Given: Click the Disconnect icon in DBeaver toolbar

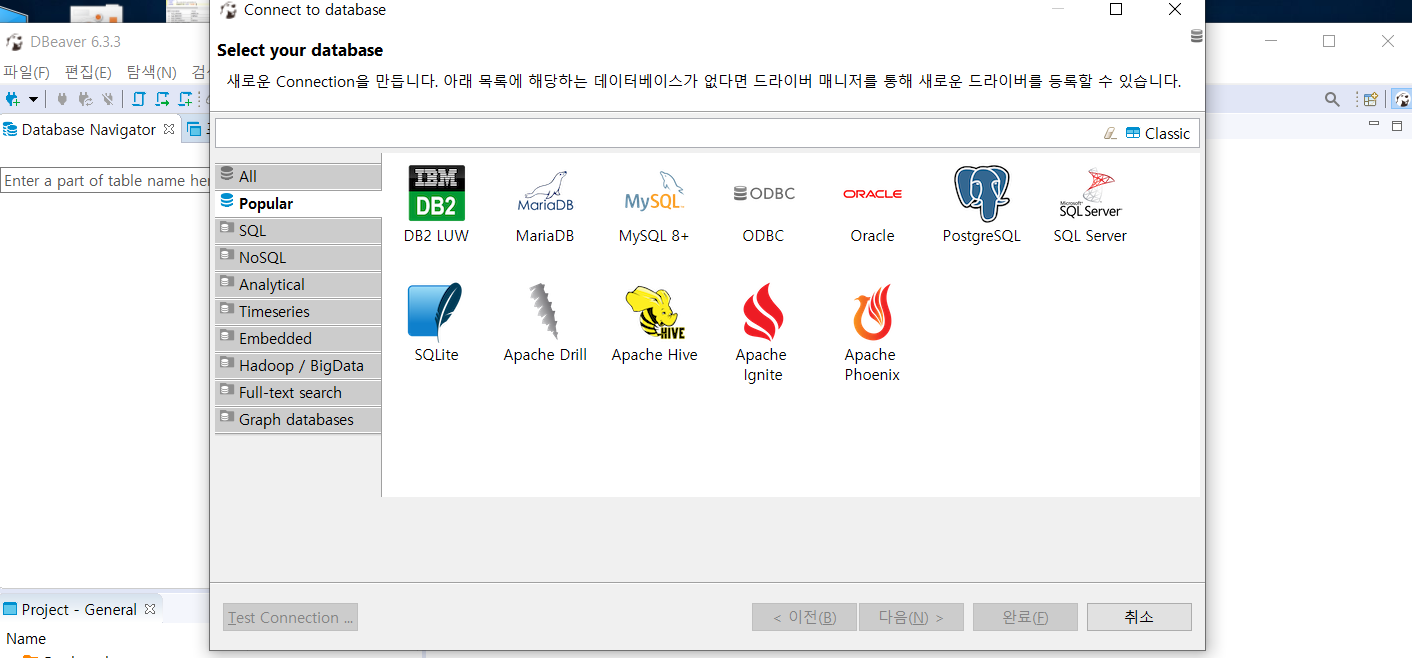Looking at the screenshot, I should 108,99.
